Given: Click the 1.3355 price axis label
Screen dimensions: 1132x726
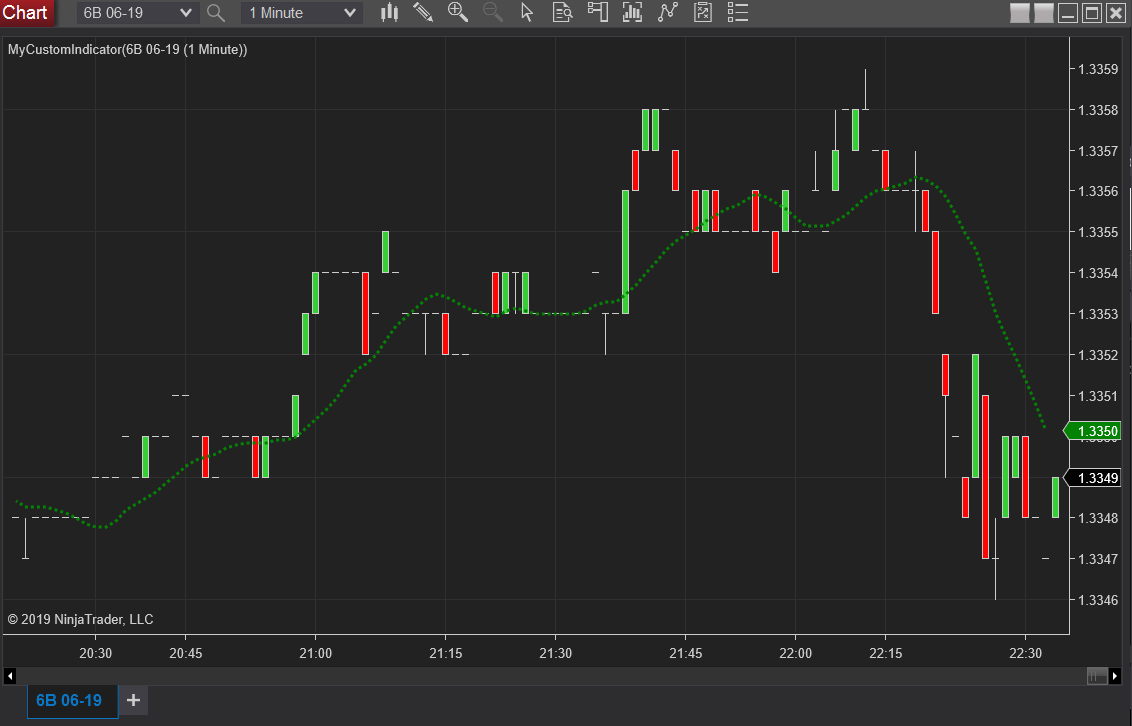Looking at the screenshot, I should pos(1097,232).
